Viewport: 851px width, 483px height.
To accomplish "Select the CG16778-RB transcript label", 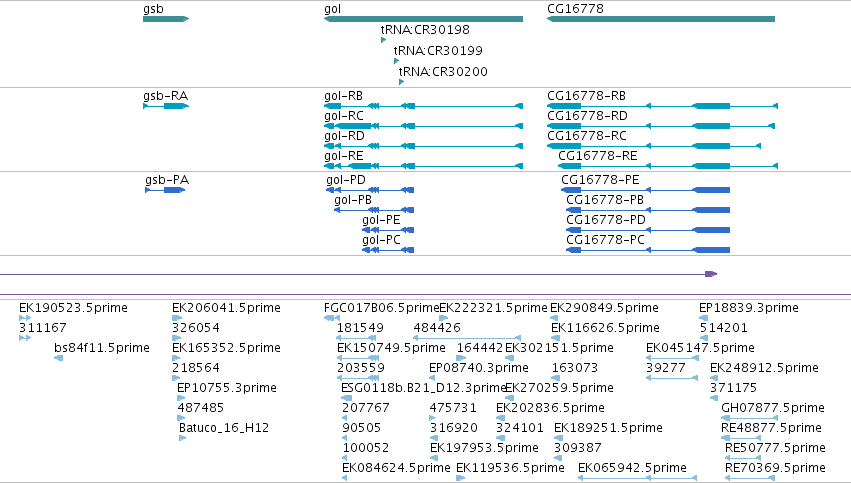I will tap(586, 96).
